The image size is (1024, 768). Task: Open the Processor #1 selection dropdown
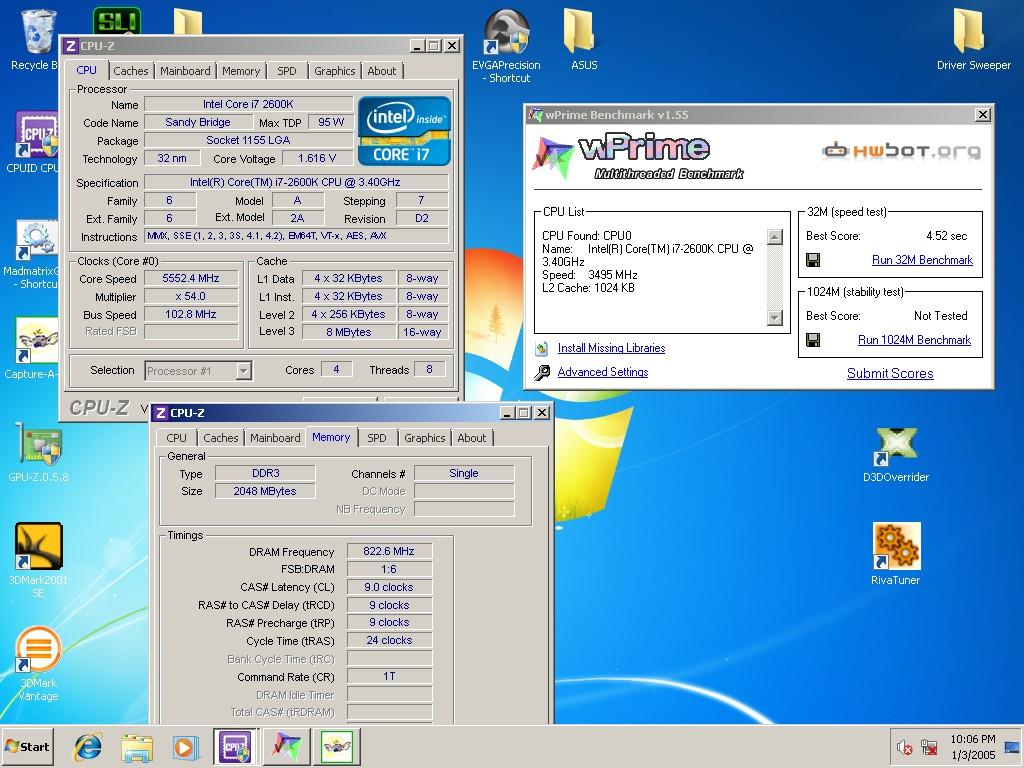click(244, 371)
